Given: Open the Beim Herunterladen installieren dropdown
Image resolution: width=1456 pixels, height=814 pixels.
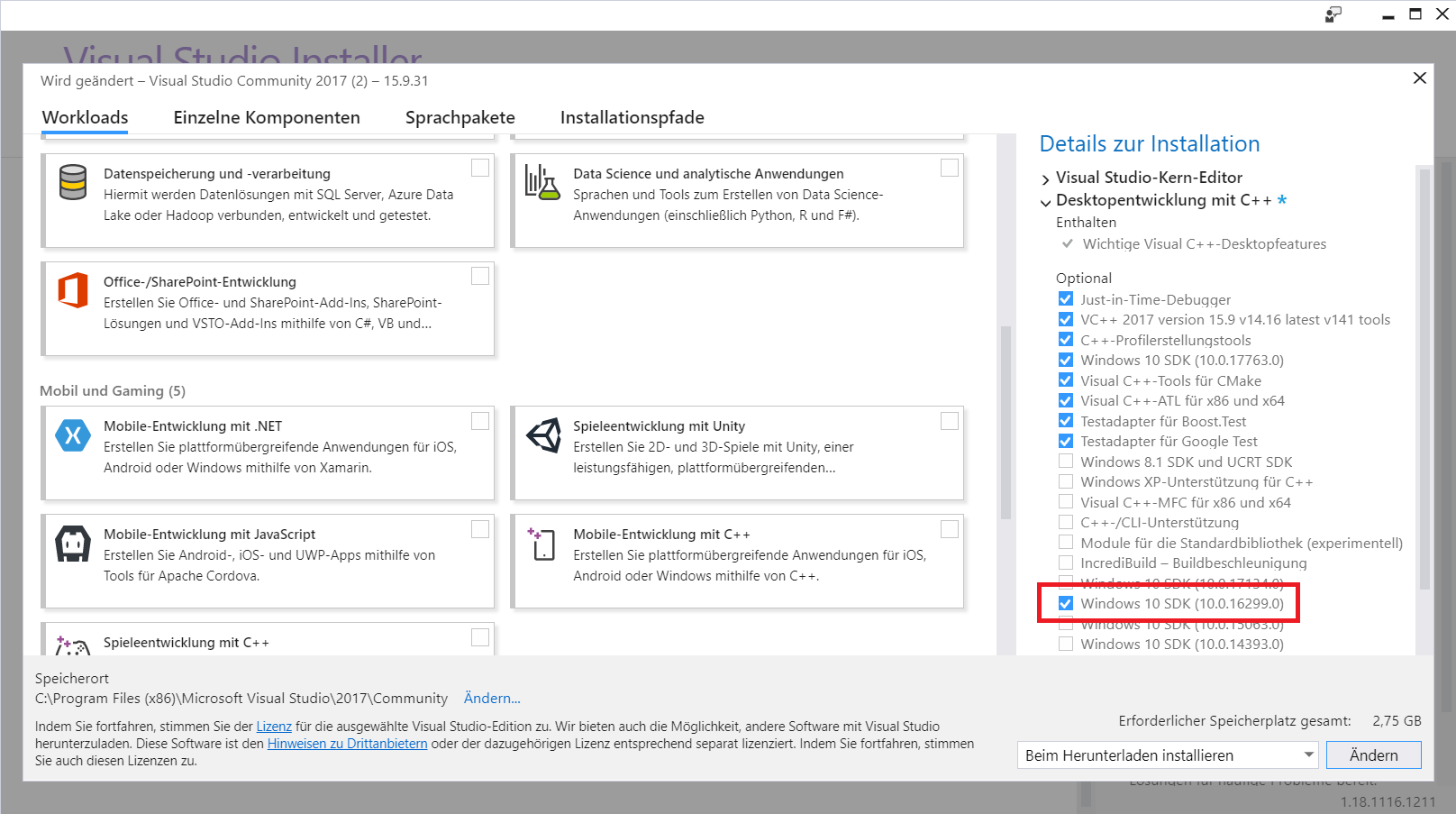Looking at the screenshot, I should click(x=1168, y=755).
